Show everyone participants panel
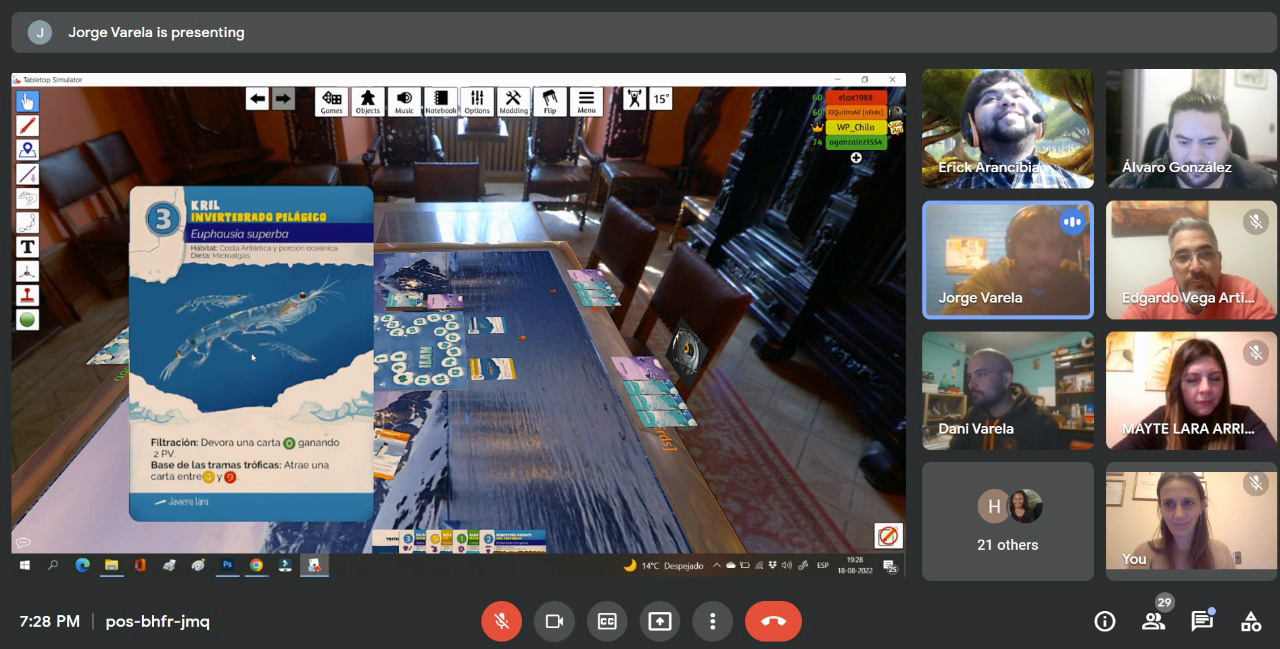Screen dimensions: 1280x649 [x=1153, y=621]
